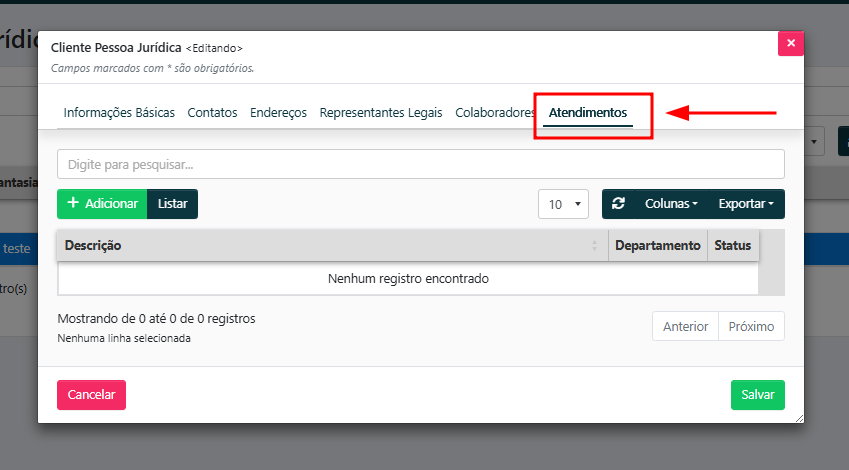Open the Colaboradores tab
The width and height of the screenshot is (849, 470).
click(x=494, y=113)
